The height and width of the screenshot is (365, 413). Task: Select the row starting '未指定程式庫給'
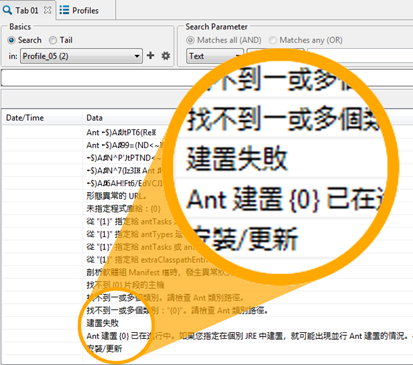tap(123, 209)
